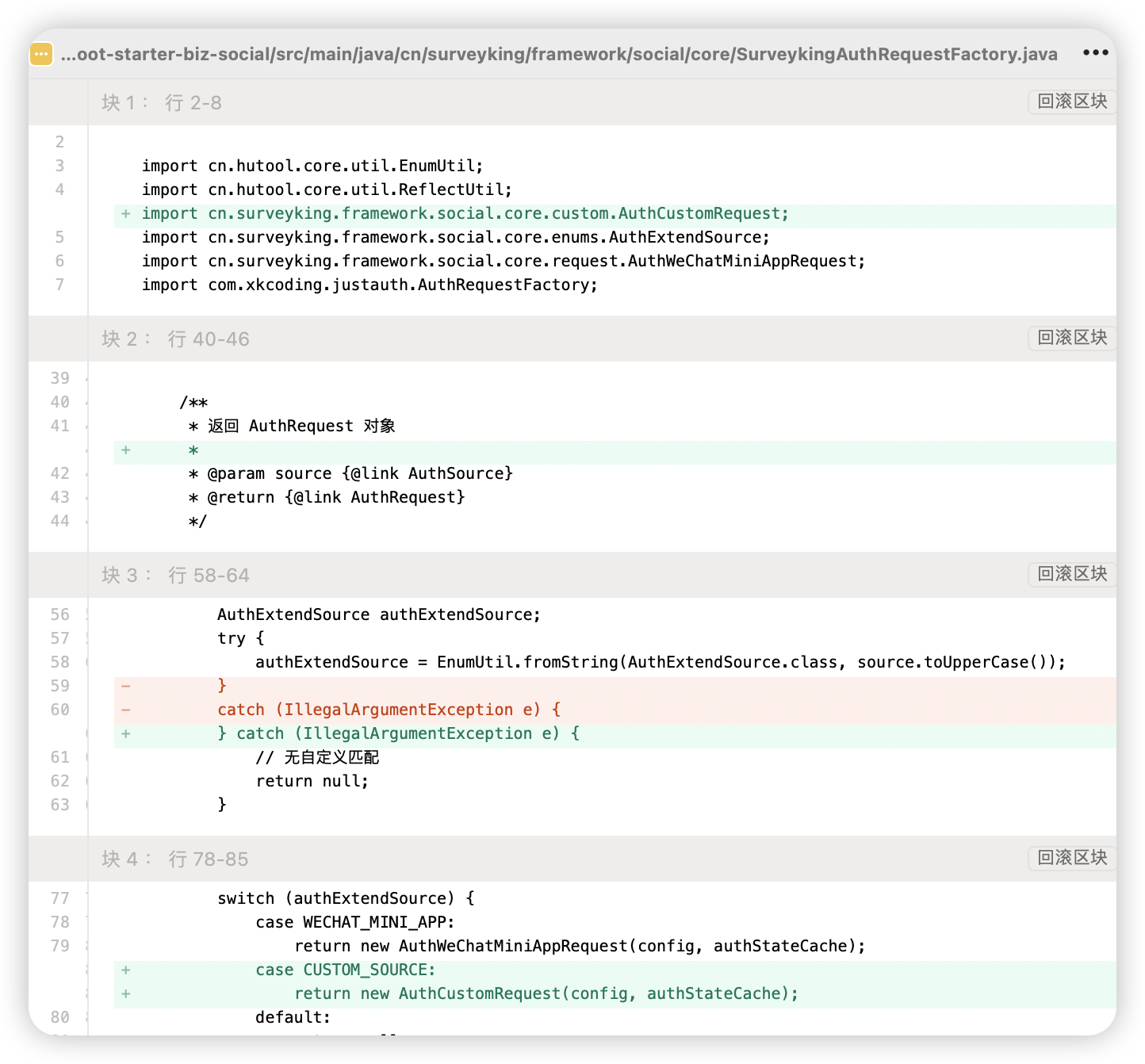Roll back hunk 3 (行 58-64)
Screen dimensions: 1145x1064
(1072, 574)
